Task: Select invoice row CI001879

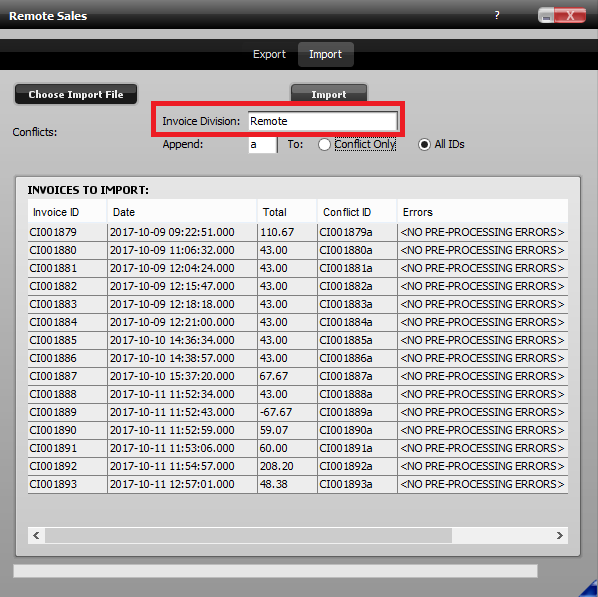Action: [x=298, y=232]
